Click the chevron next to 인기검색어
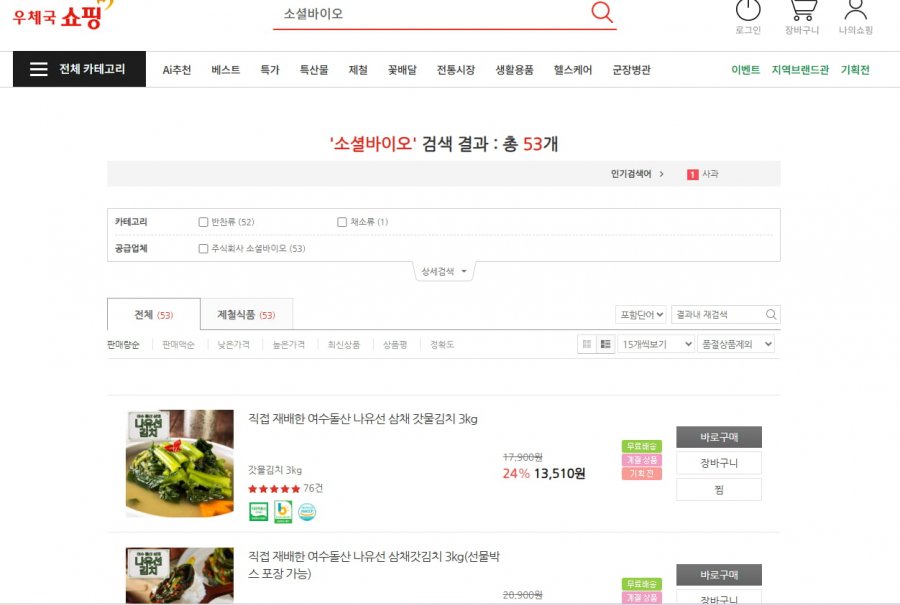900x605 pixels. 661,174
